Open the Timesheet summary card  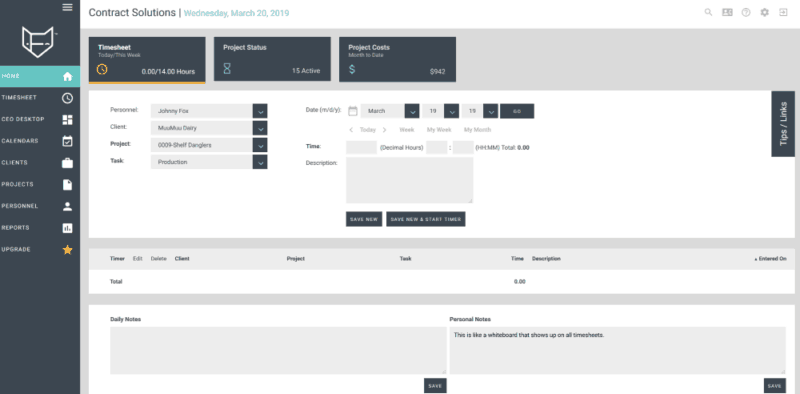pyautogui.click(x=147, y=60)
